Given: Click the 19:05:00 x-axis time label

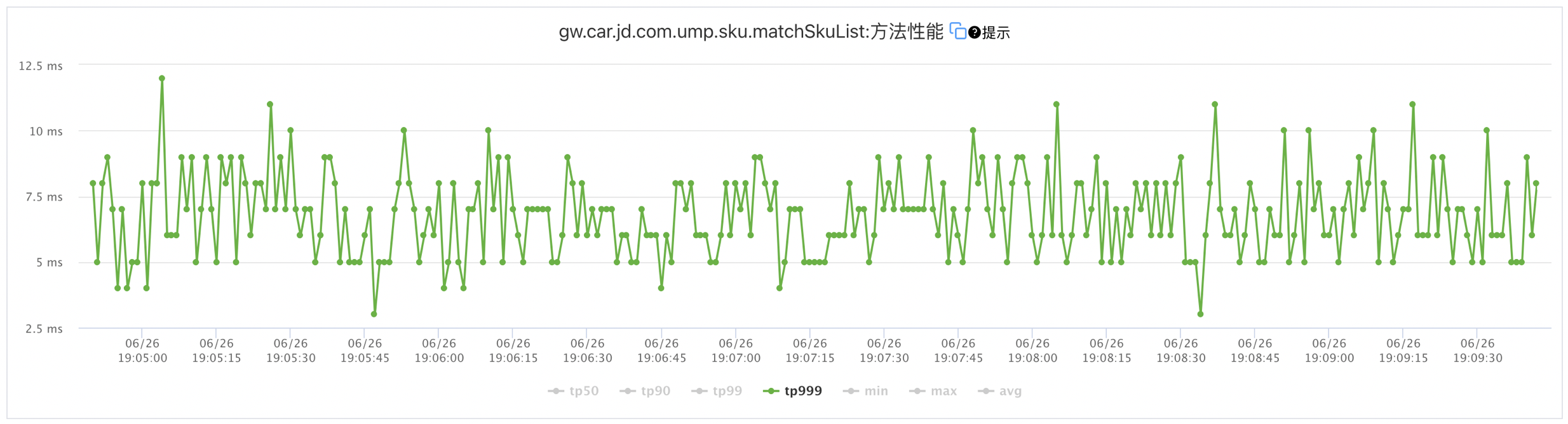Looking at the screenshot, I should (x=142, y=351).
